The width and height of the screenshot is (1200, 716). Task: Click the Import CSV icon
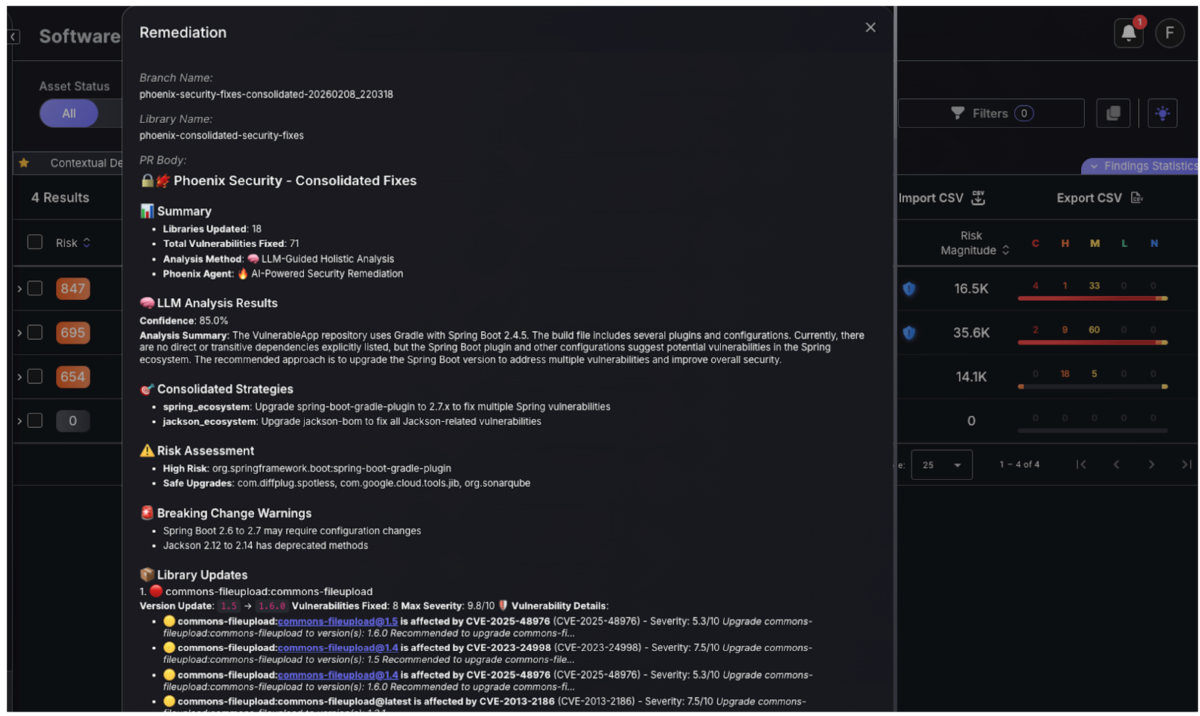(x=977, y=197)
